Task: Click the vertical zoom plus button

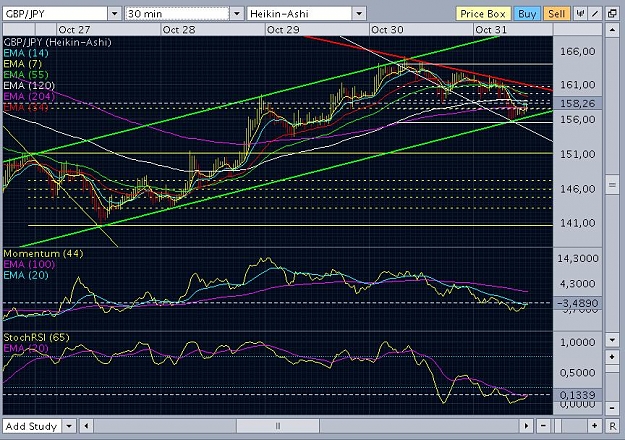Action: [612, 357]
